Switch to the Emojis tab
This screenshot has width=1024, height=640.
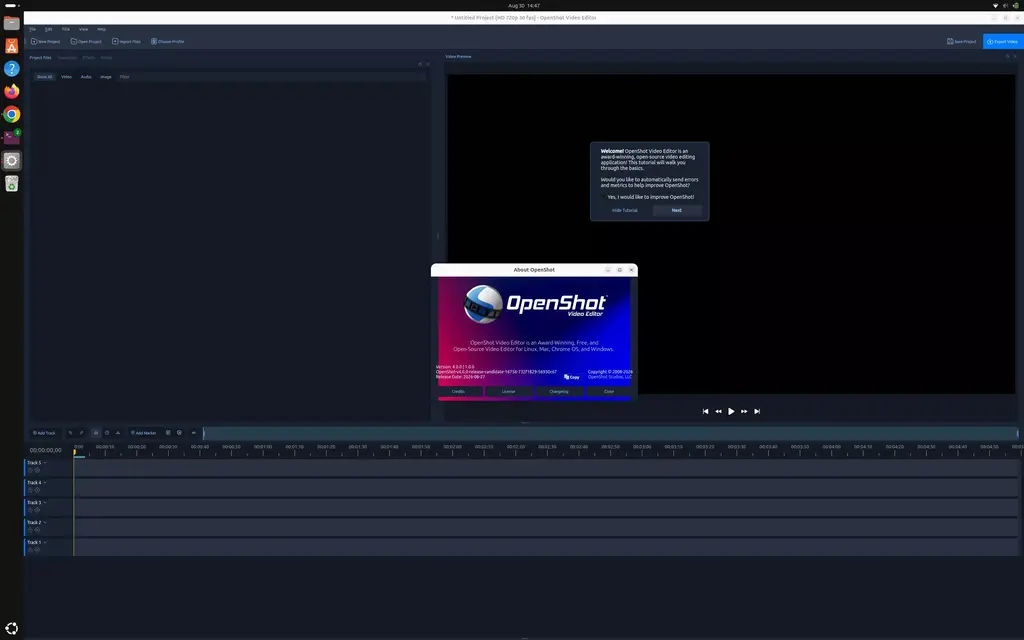pos(106,57)
